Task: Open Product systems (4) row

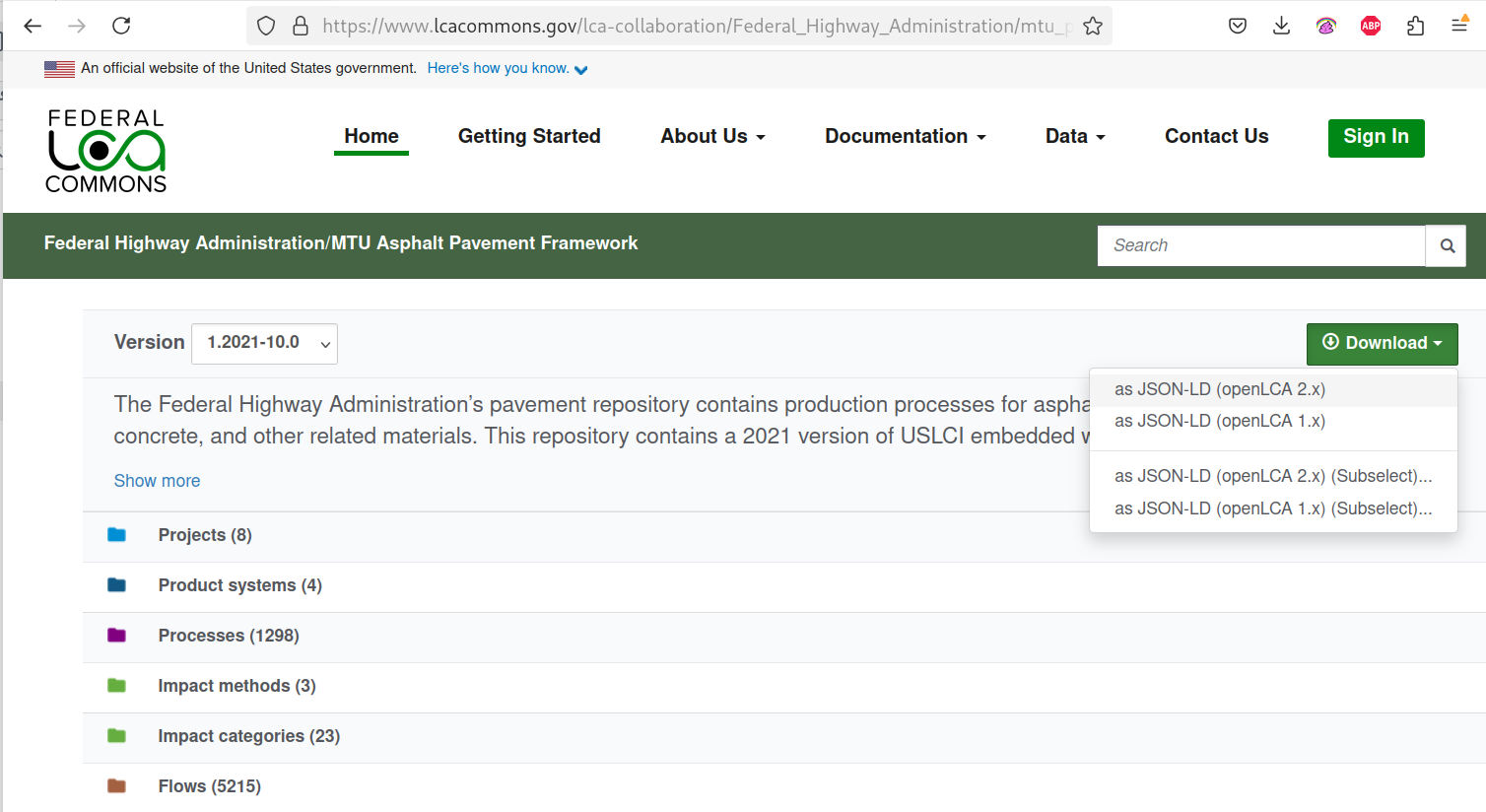Action: tap(784, 586)
